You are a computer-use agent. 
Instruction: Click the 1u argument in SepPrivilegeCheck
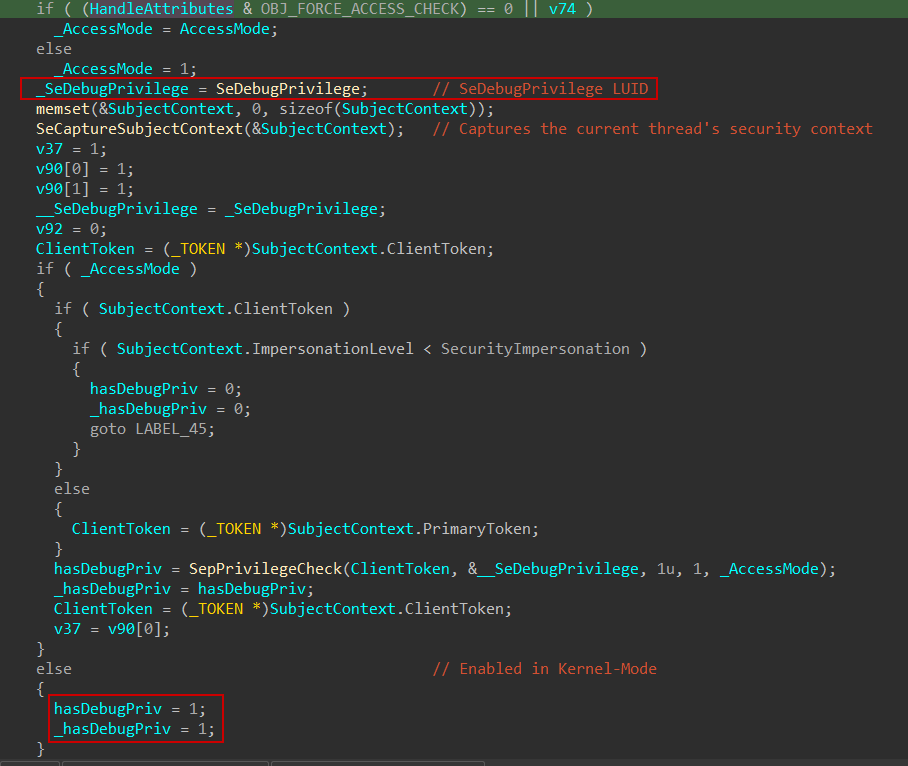[665, 569]
